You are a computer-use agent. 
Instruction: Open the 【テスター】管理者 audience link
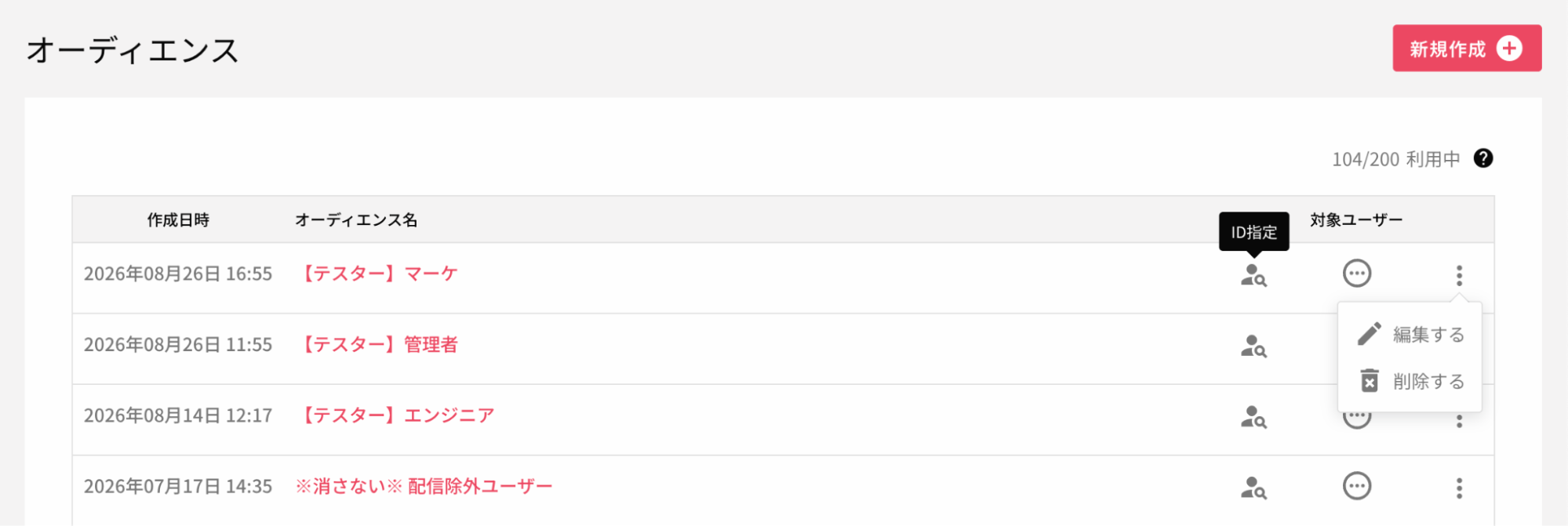[377, 345]
